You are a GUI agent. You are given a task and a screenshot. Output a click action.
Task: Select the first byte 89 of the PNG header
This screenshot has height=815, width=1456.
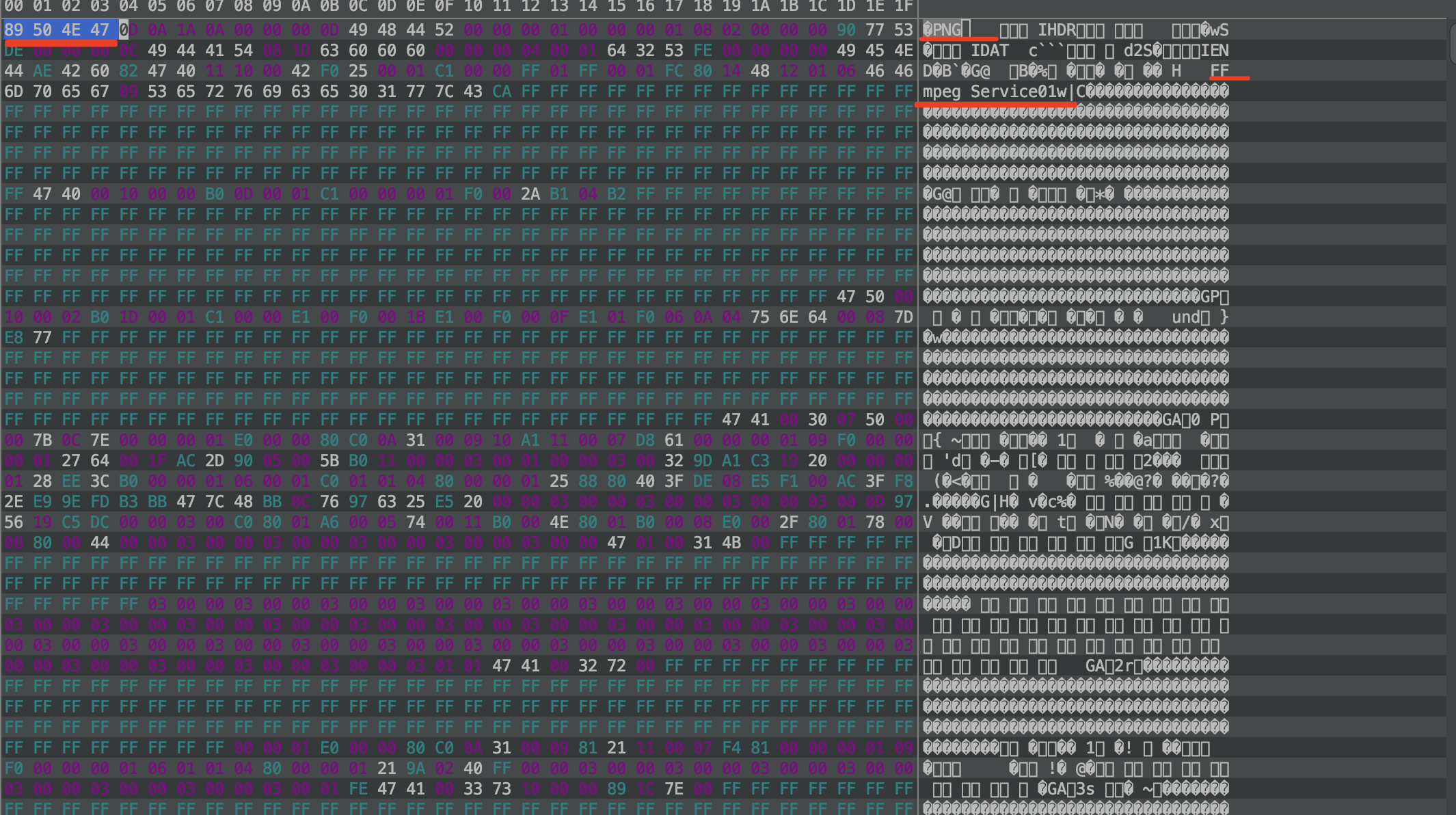(x=14, y=30)
